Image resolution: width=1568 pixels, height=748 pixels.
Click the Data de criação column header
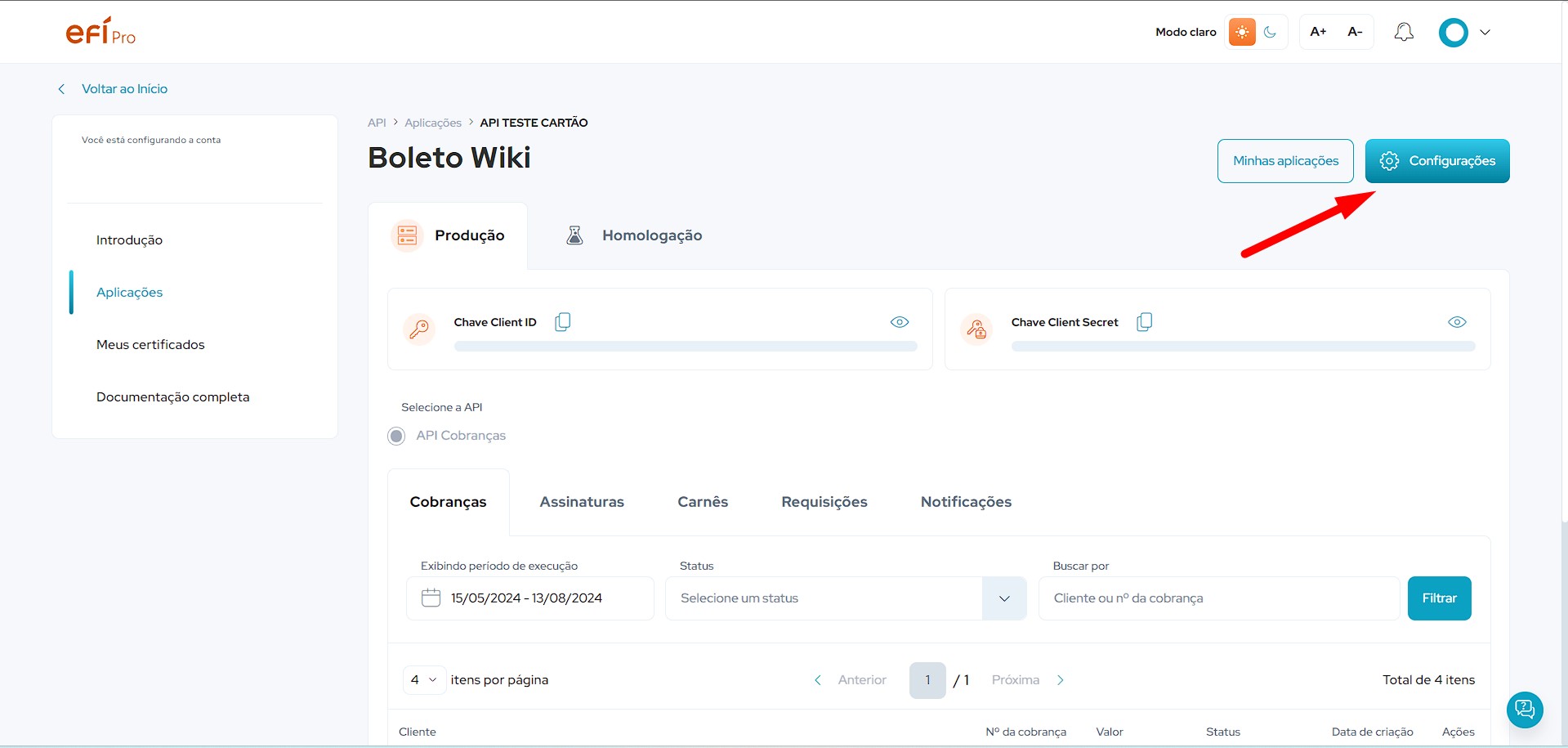click(x=1373, y=732)
